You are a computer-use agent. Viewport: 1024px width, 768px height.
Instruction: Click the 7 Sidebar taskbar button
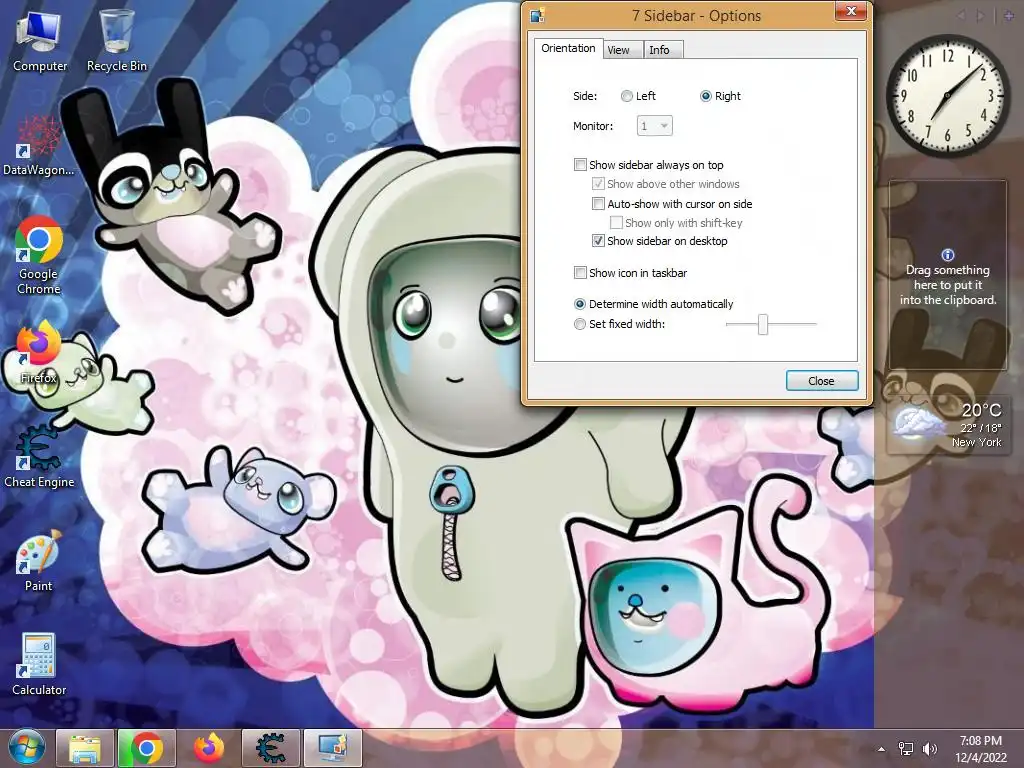pyautogui.click(x=332, y=748)
